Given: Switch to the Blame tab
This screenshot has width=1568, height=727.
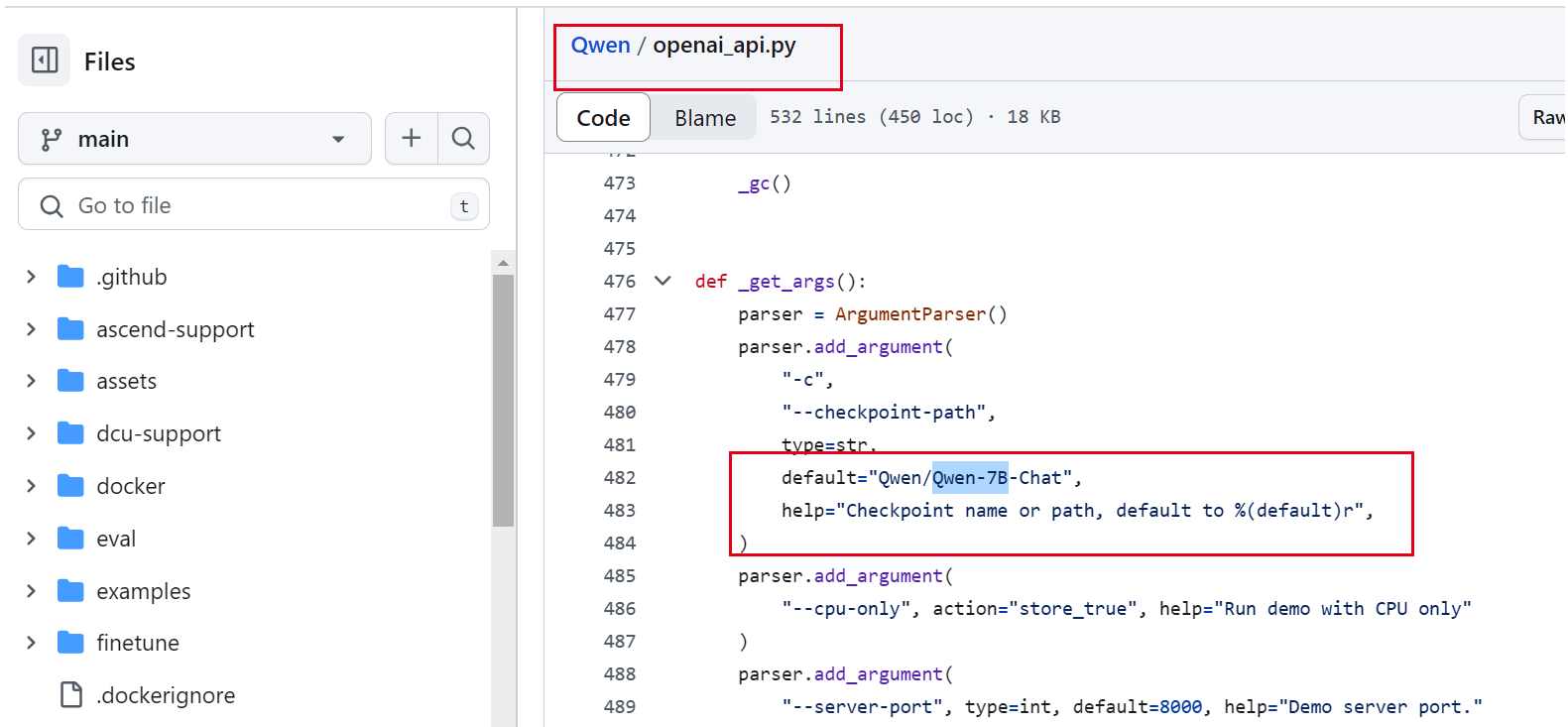Looking at the screenshot, I should tap(705, 118).
